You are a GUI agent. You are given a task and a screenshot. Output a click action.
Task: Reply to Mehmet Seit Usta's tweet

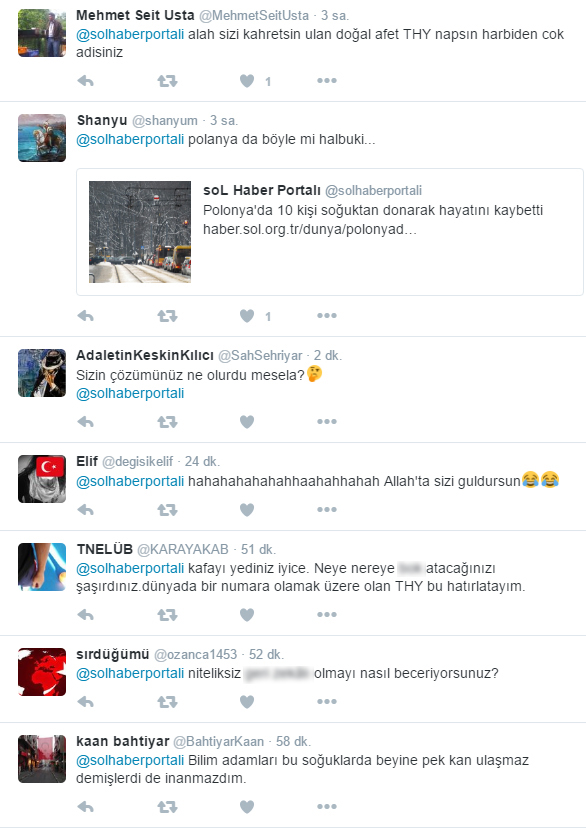pyautogui.click(x=85, y=81)
